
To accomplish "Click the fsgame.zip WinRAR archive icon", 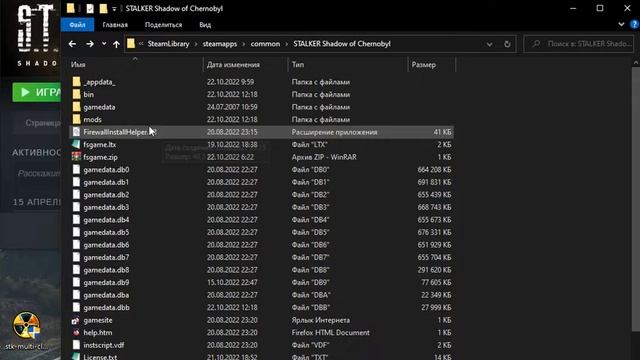I will (76, 157).
